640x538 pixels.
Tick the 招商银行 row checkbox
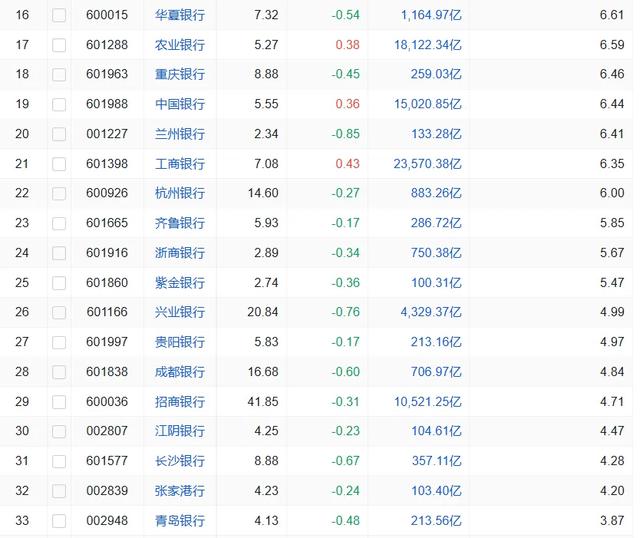(x=59, y=402)
